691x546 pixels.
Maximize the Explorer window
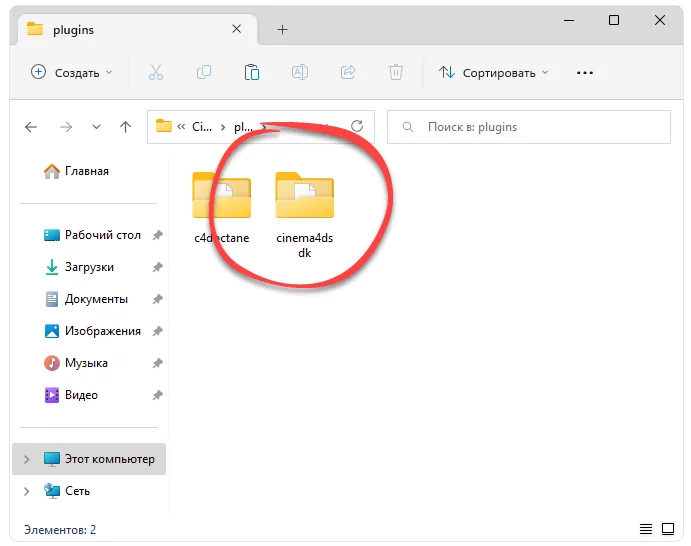coord(614,20)
